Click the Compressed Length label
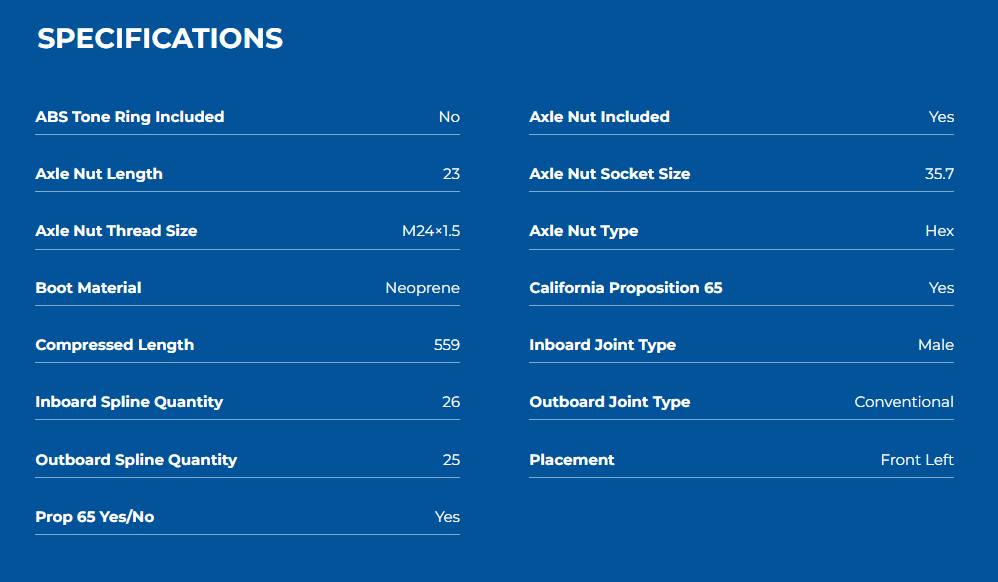 pos(115,345)
